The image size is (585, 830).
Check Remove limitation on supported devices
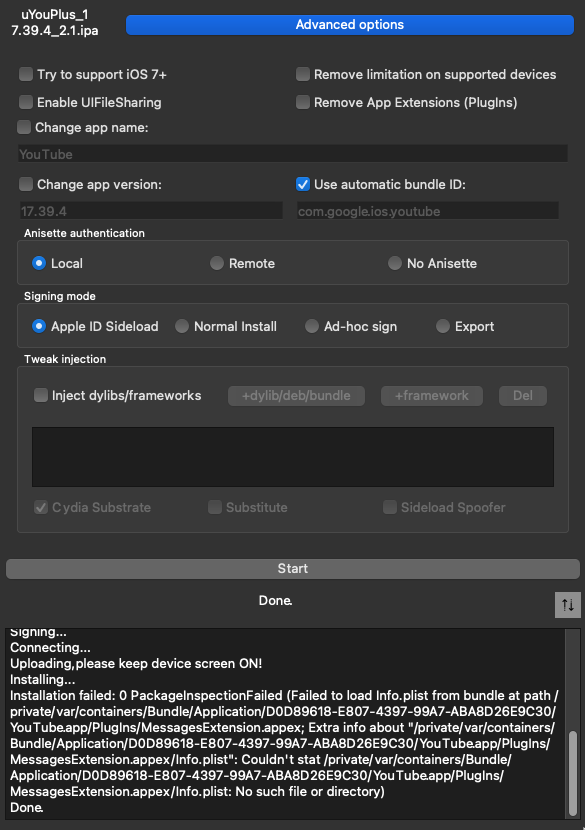[303, 74]
